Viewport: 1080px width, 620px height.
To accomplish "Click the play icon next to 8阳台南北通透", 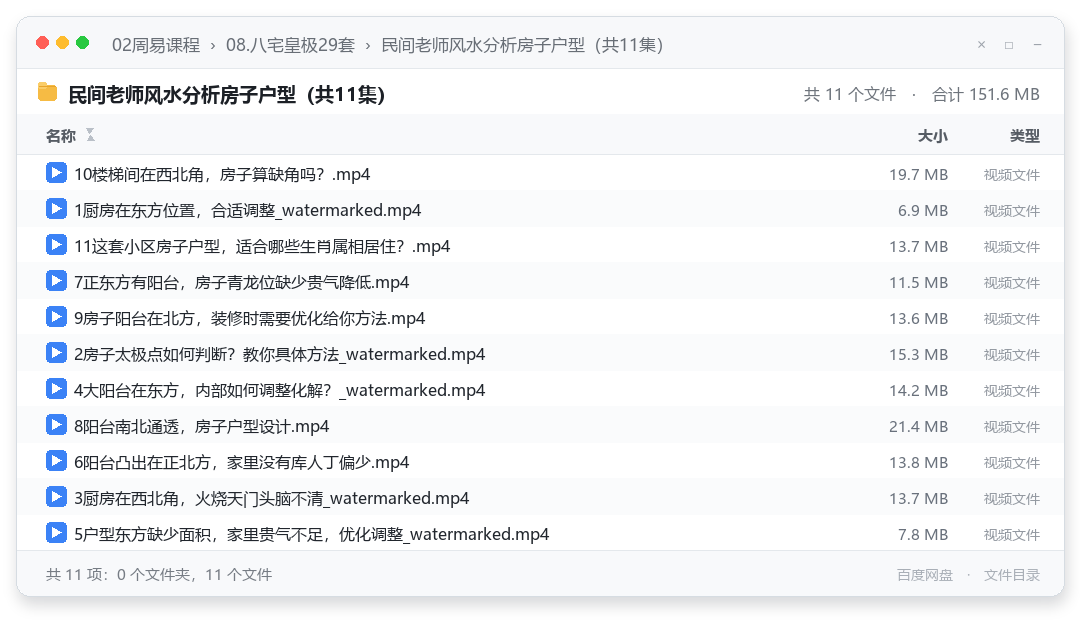I will (56, 425).
